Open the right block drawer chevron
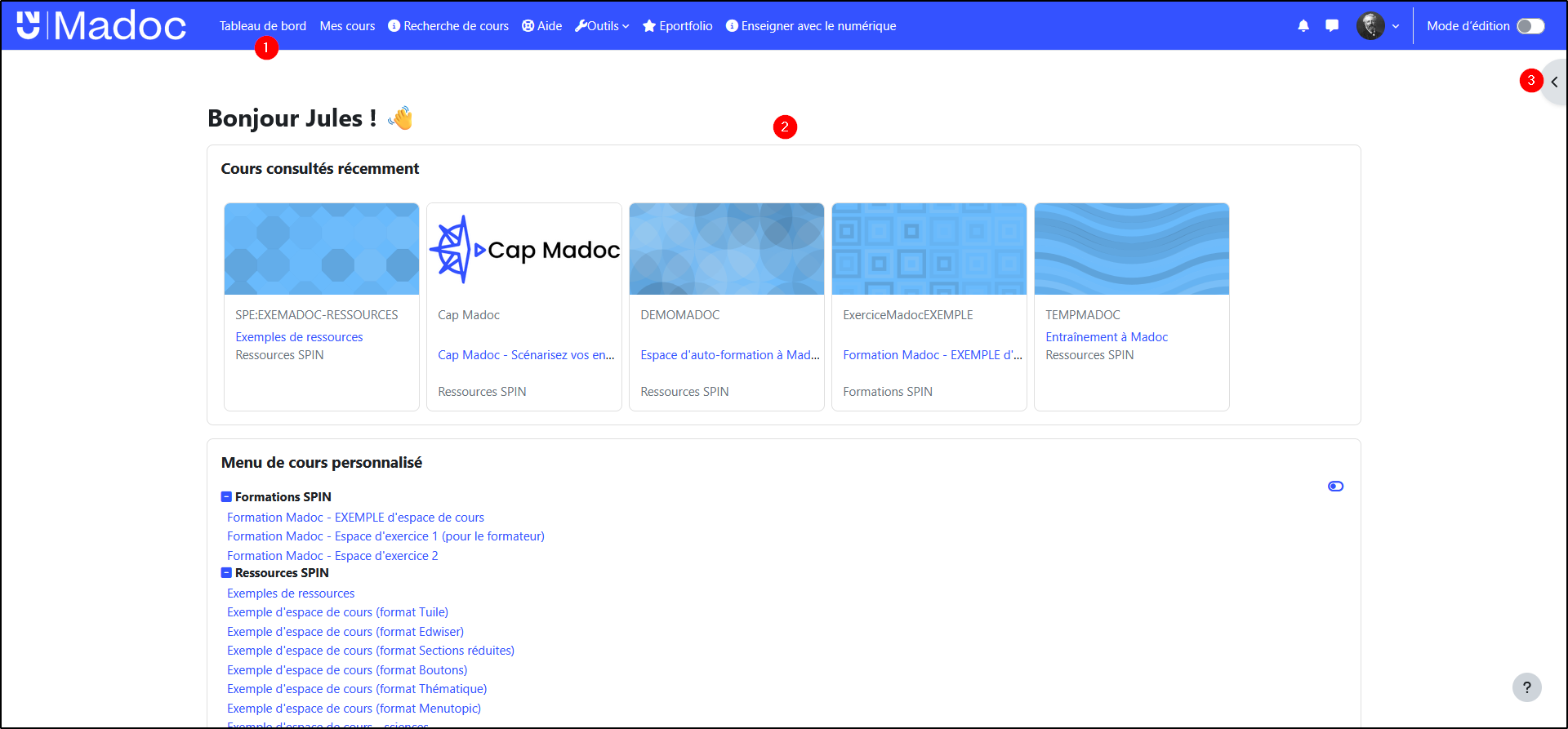Screen dimensions: 1568x729 point(1554,82)
